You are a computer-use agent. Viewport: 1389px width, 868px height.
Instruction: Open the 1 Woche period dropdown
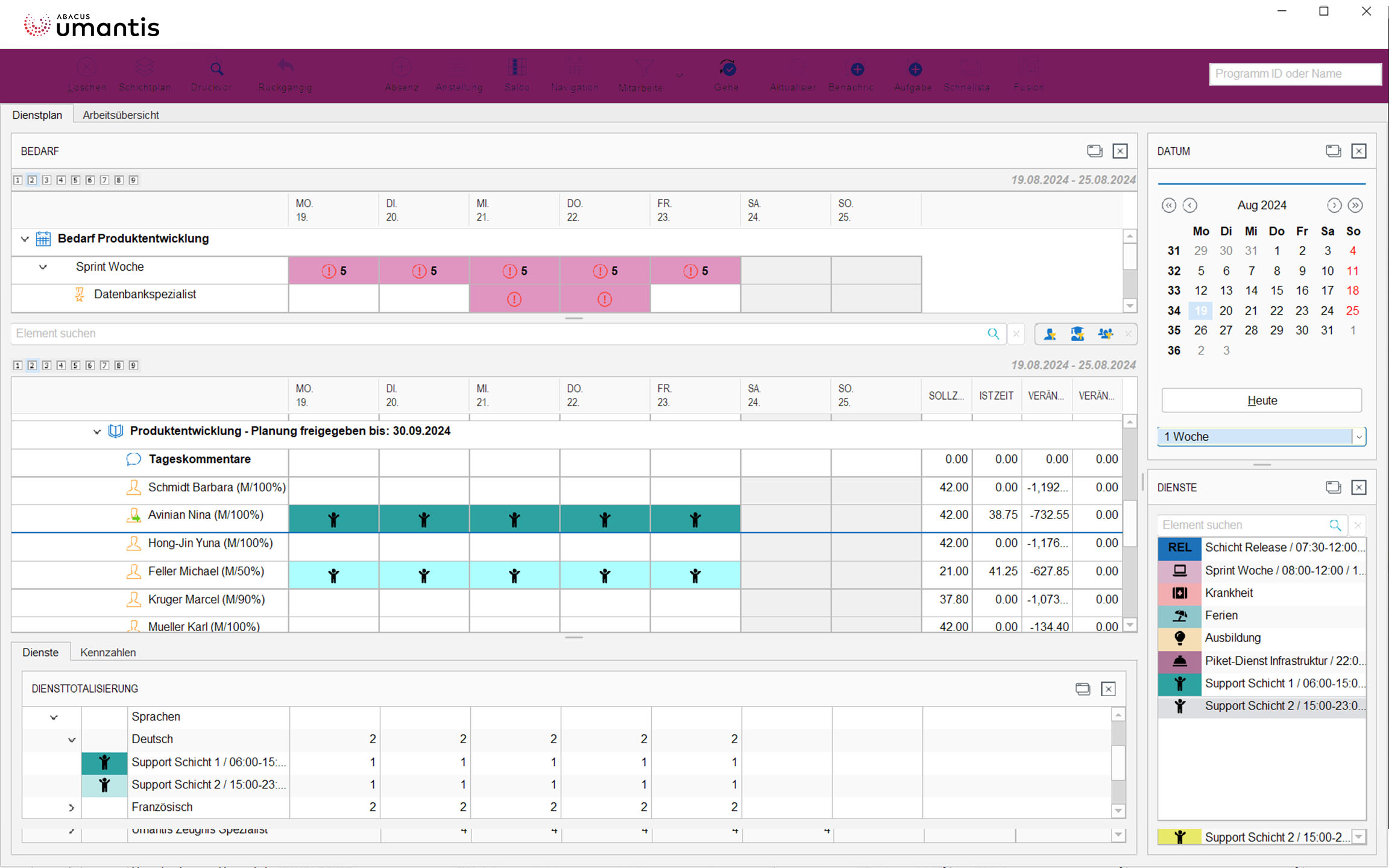pyautogui.click(x=1359, y=436)
